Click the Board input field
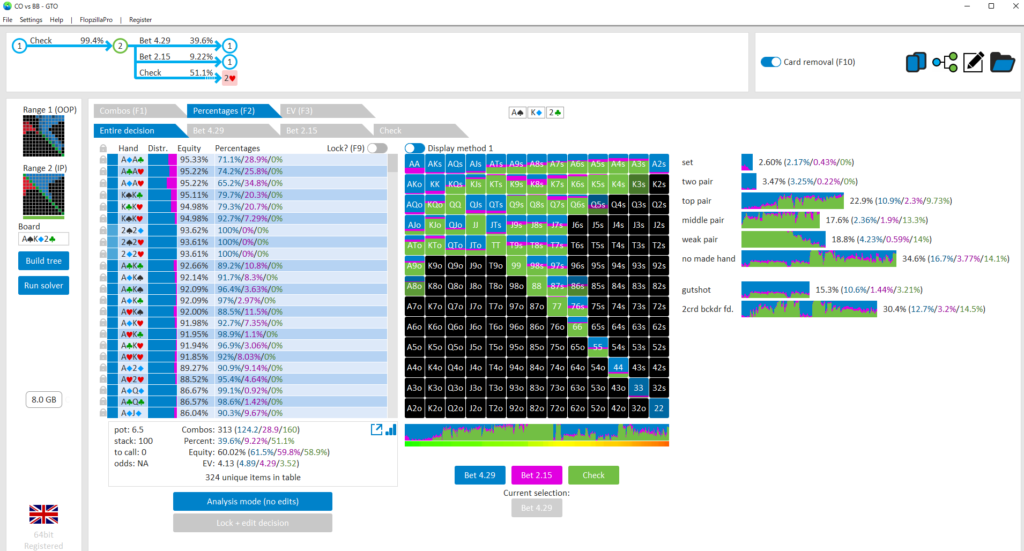Screen dimensions: 1024x551 (43, 239)
